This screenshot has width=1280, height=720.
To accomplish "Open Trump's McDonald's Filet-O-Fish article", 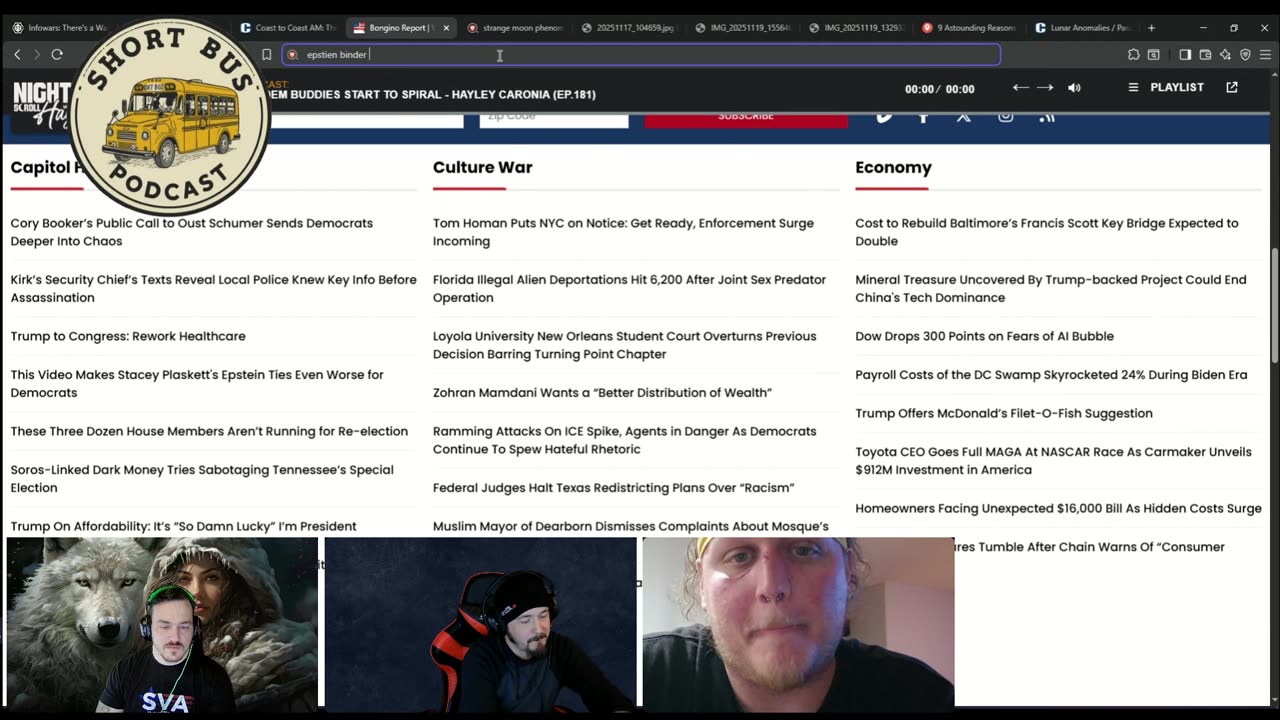I will click(1003, 413).
